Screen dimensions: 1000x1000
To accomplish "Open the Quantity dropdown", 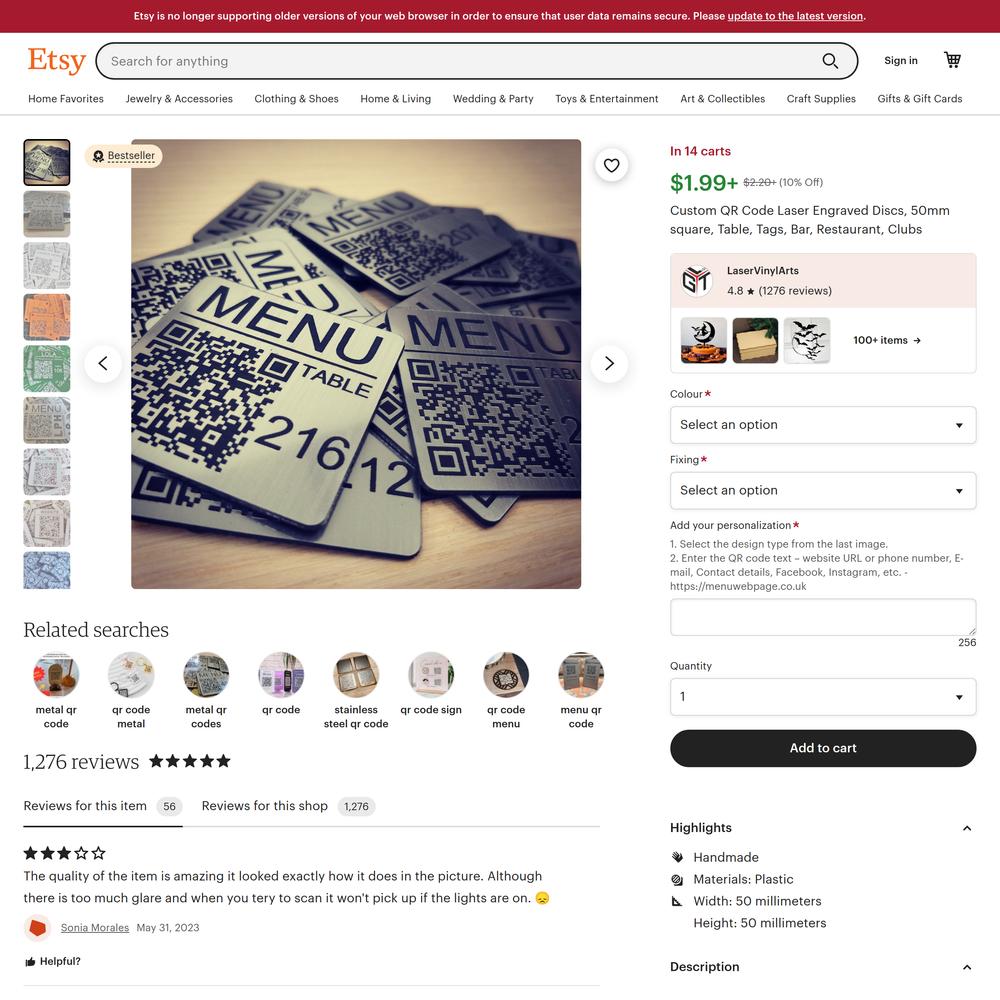I will pyautogui.click(x=823, y=696).
